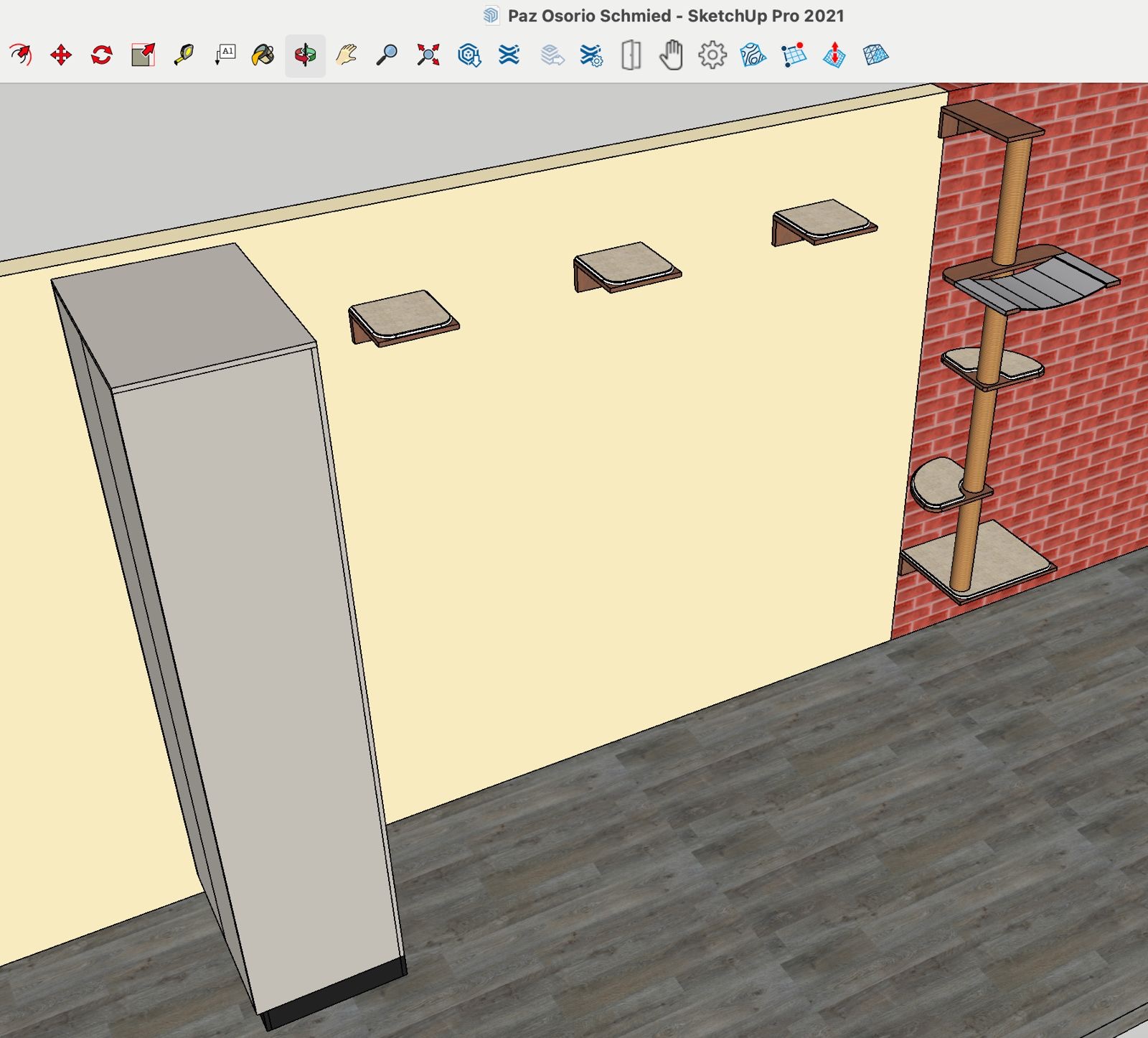Select the Sandbox Smoove tool

pyautogui.click(x=834, y=55)
